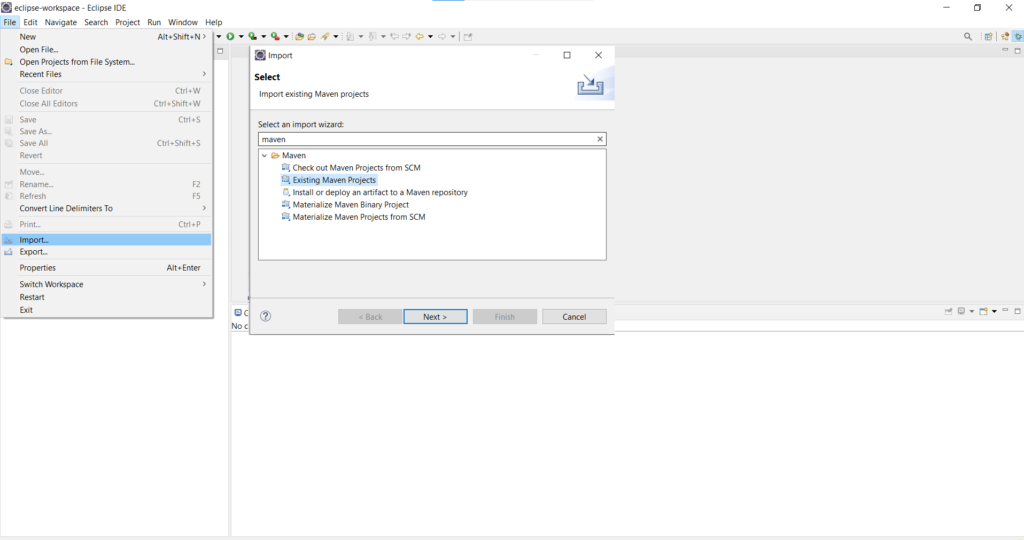1024x540 pixels.
Task: Click the Display Selected Console icon
Action: pos(961,311)
